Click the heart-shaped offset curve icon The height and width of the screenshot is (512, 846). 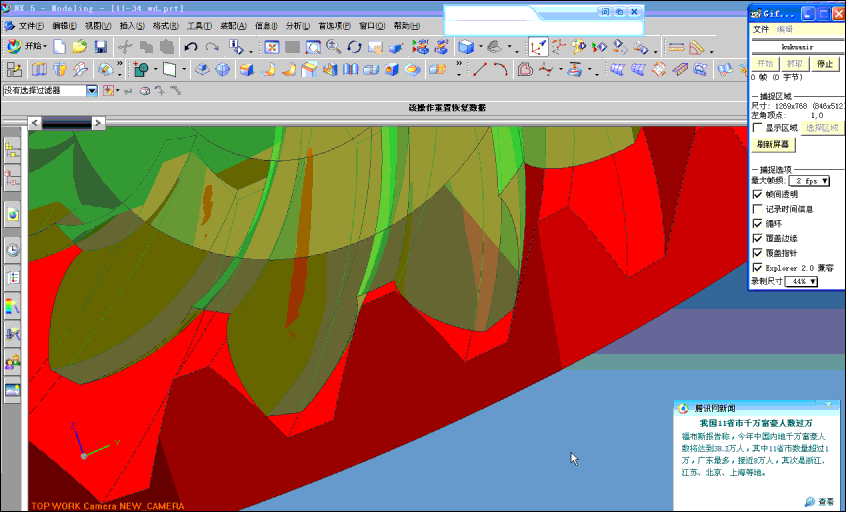click(x=525, y=70)
